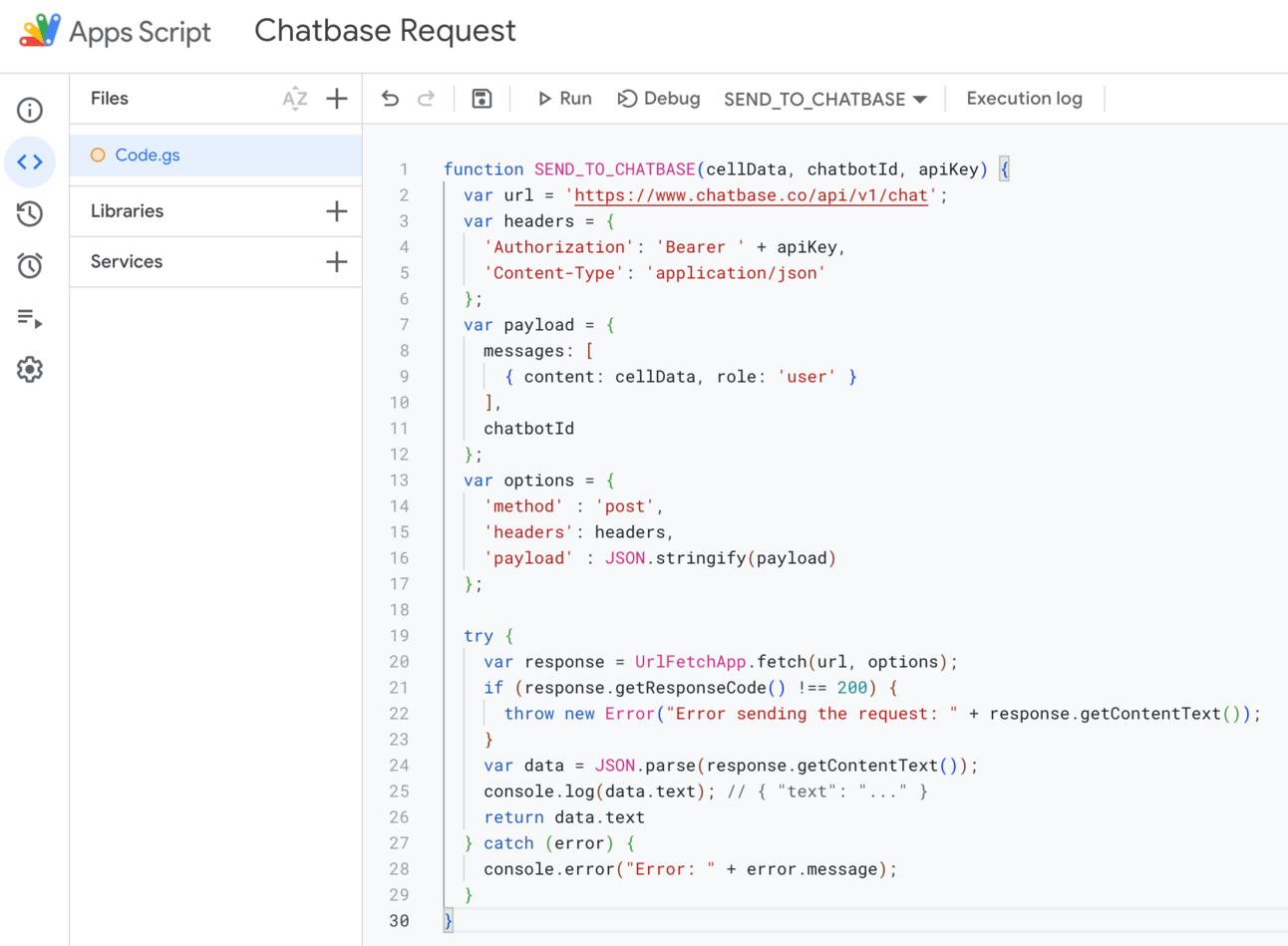The width and height of the screenshot is (1288, 946).
Task: Click line number 19 in the gutter
Action: click(400, 636)
